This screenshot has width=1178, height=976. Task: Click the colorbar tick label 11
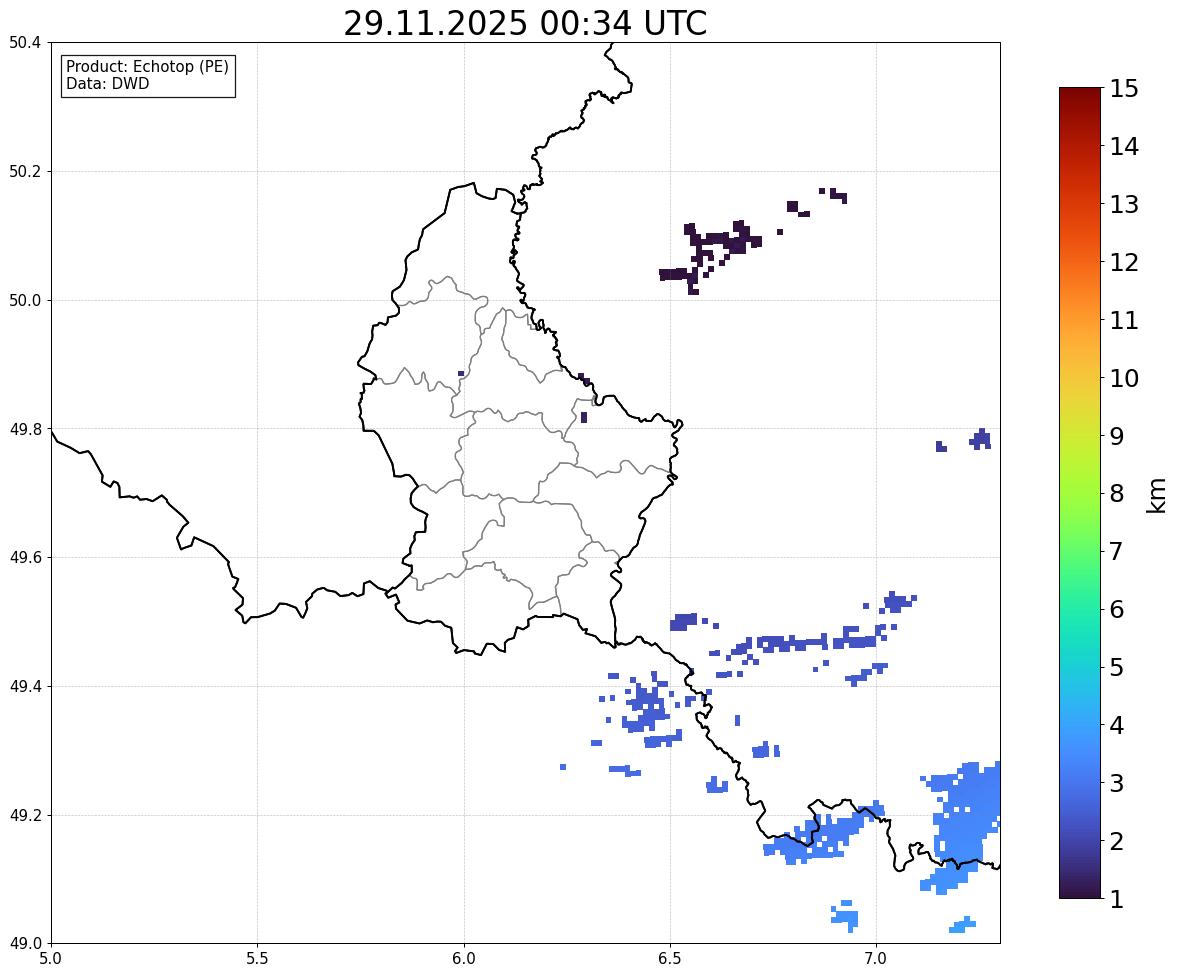pyautogui.click(x=1125, y=320)
